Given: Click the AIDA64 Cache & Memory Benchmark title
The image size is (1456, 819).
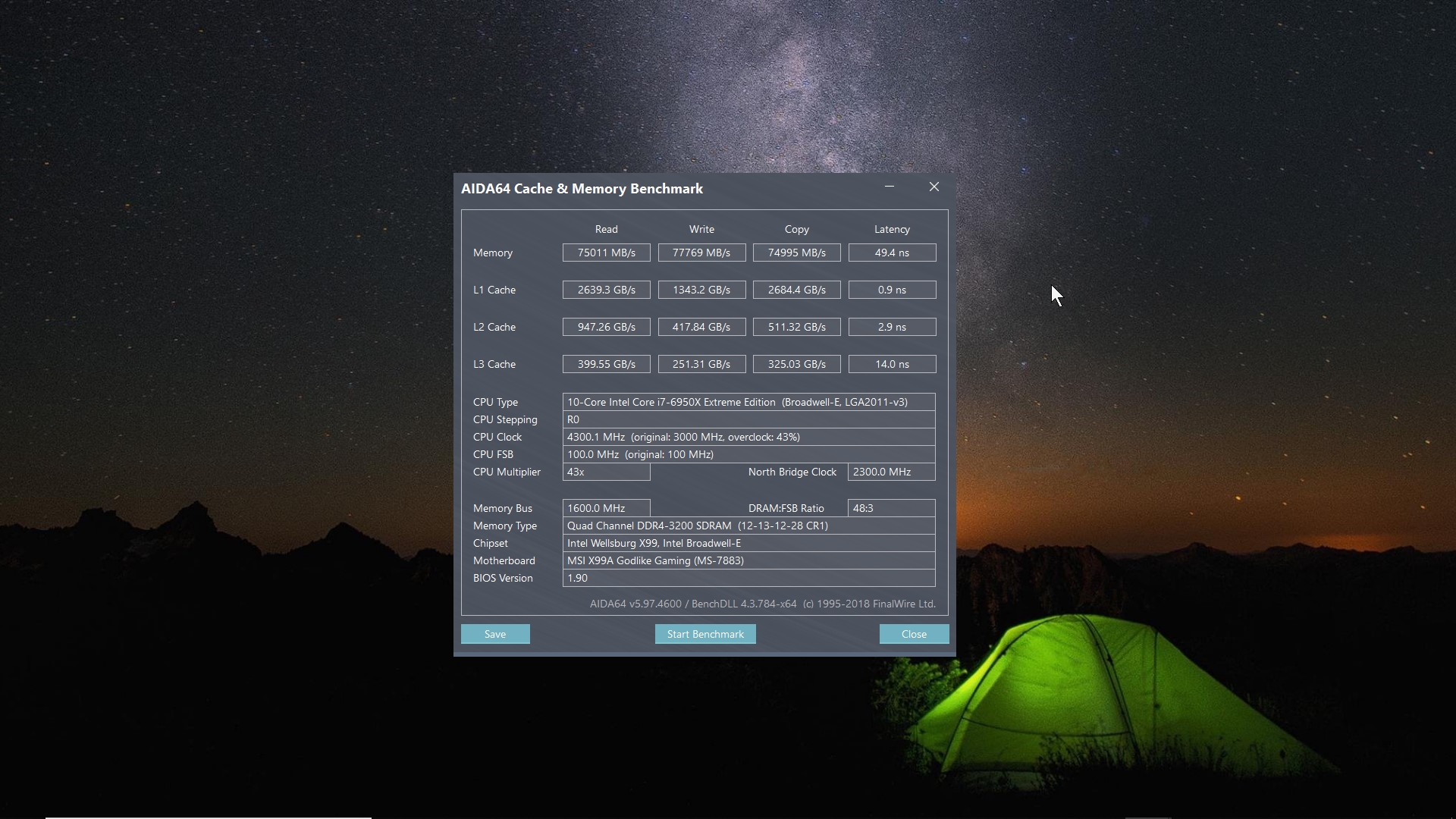Looking at the screenshot, I should click(582, 189).
